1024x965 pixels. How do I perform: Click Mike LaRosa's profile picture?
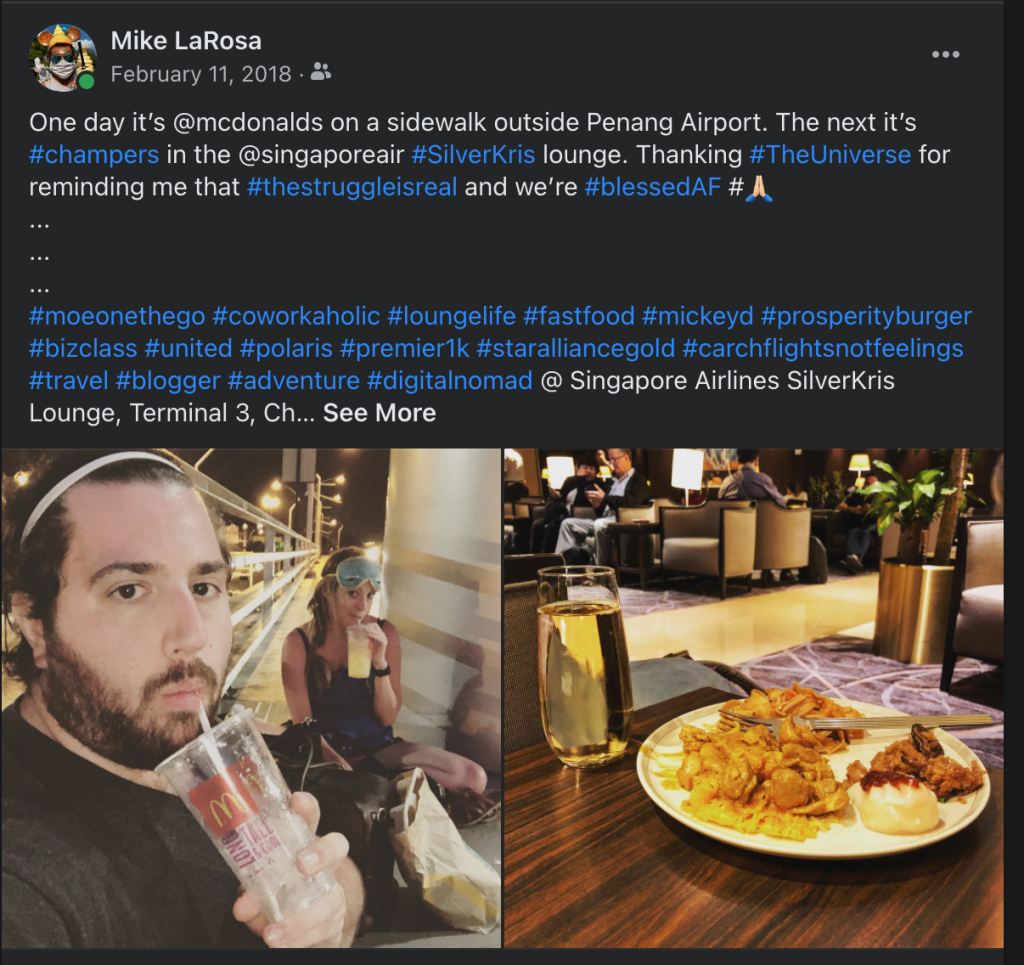63,57
